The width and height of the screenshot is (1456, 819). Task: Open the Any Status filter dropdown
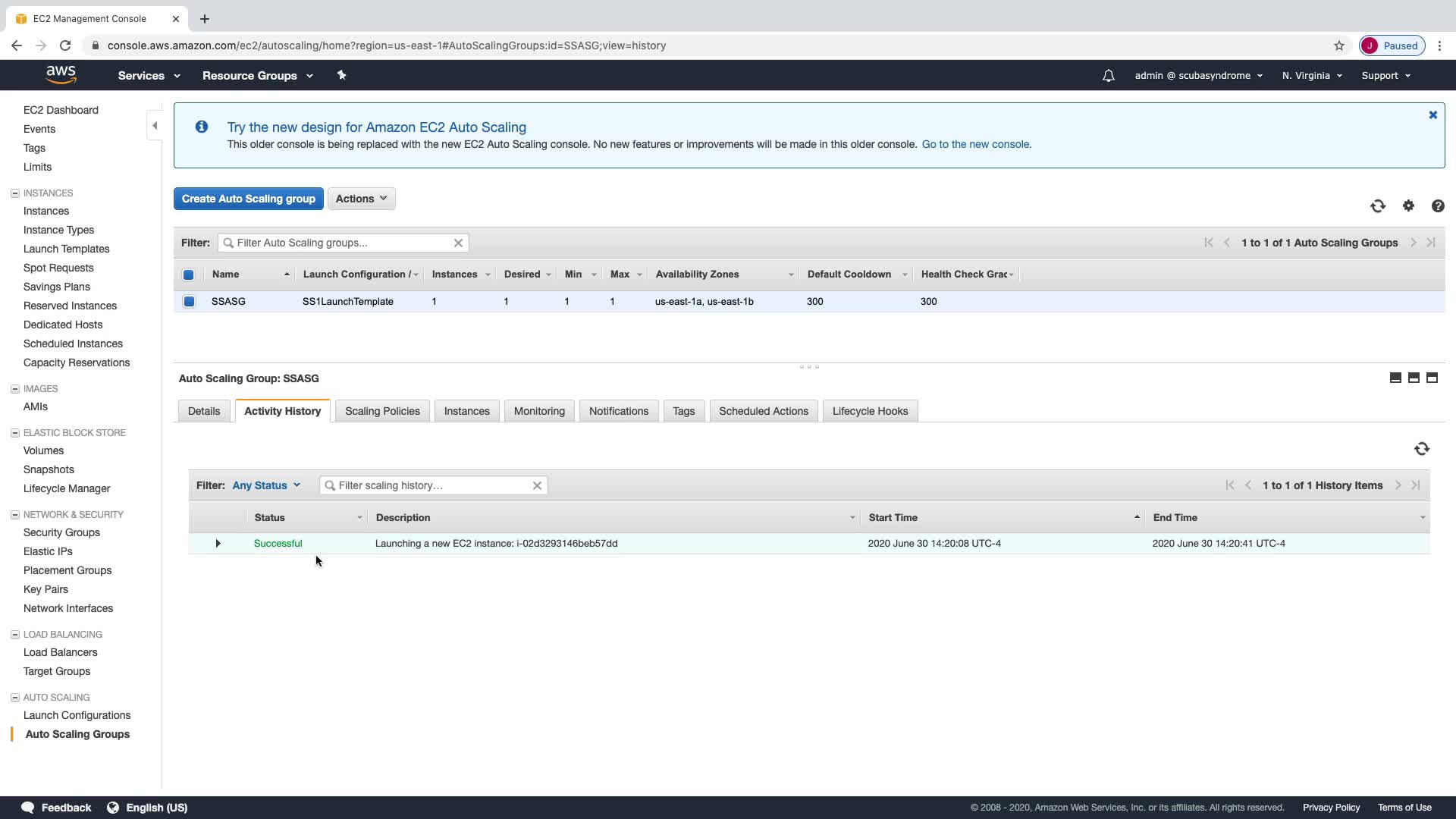click(x=266, y=485)
